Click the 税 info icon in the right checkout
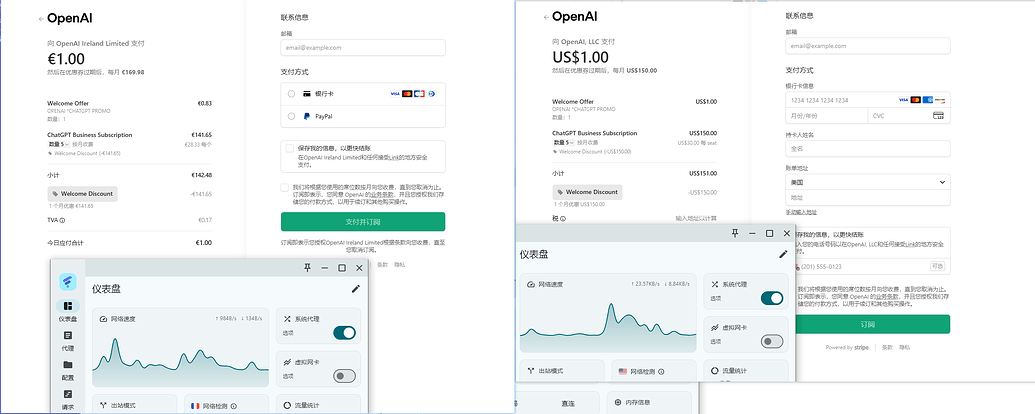 pyautogui.click(x=563, y=218)
